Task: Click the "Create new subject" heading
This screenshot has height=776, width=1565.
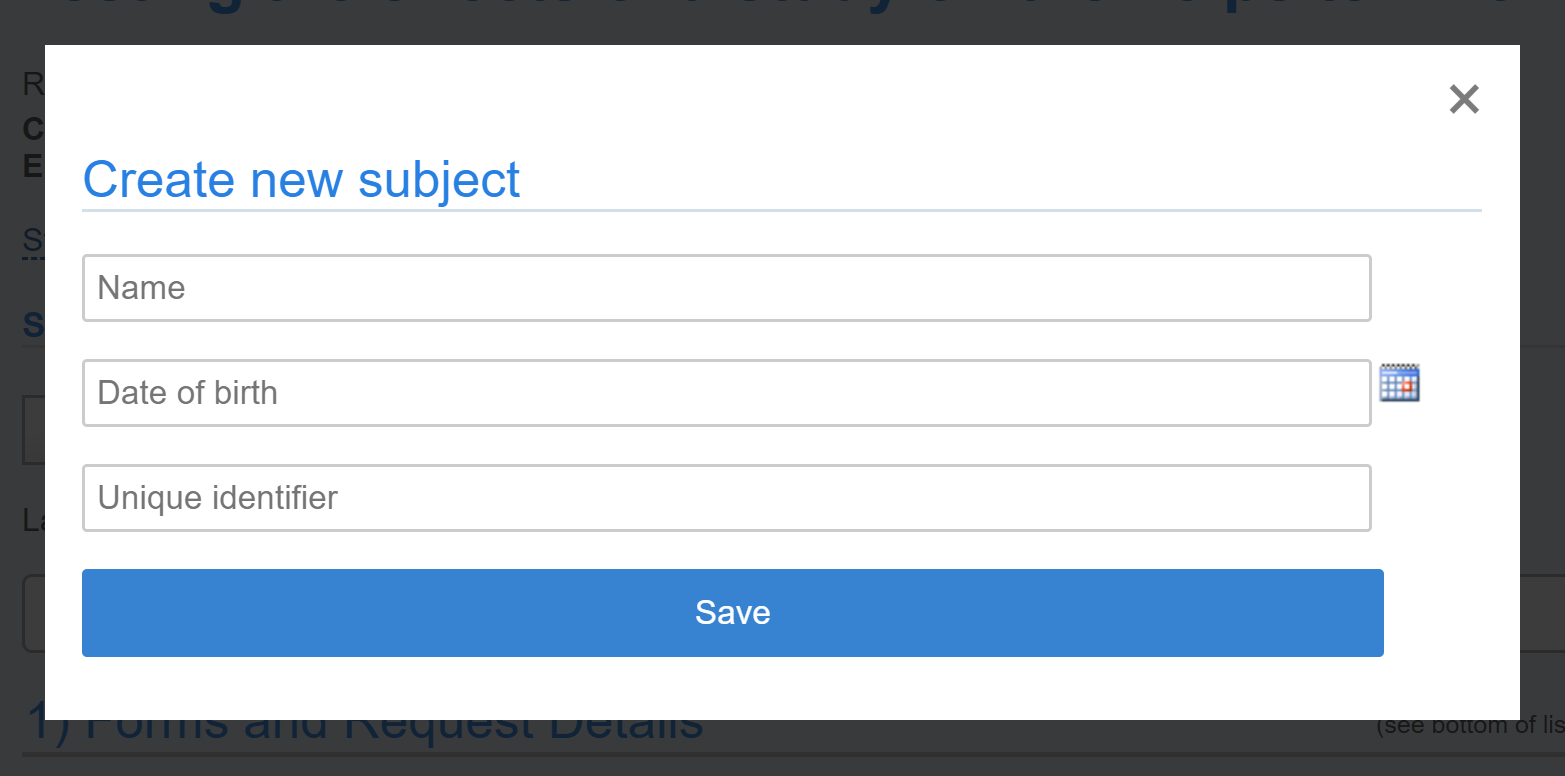Action: pos(301,180)
